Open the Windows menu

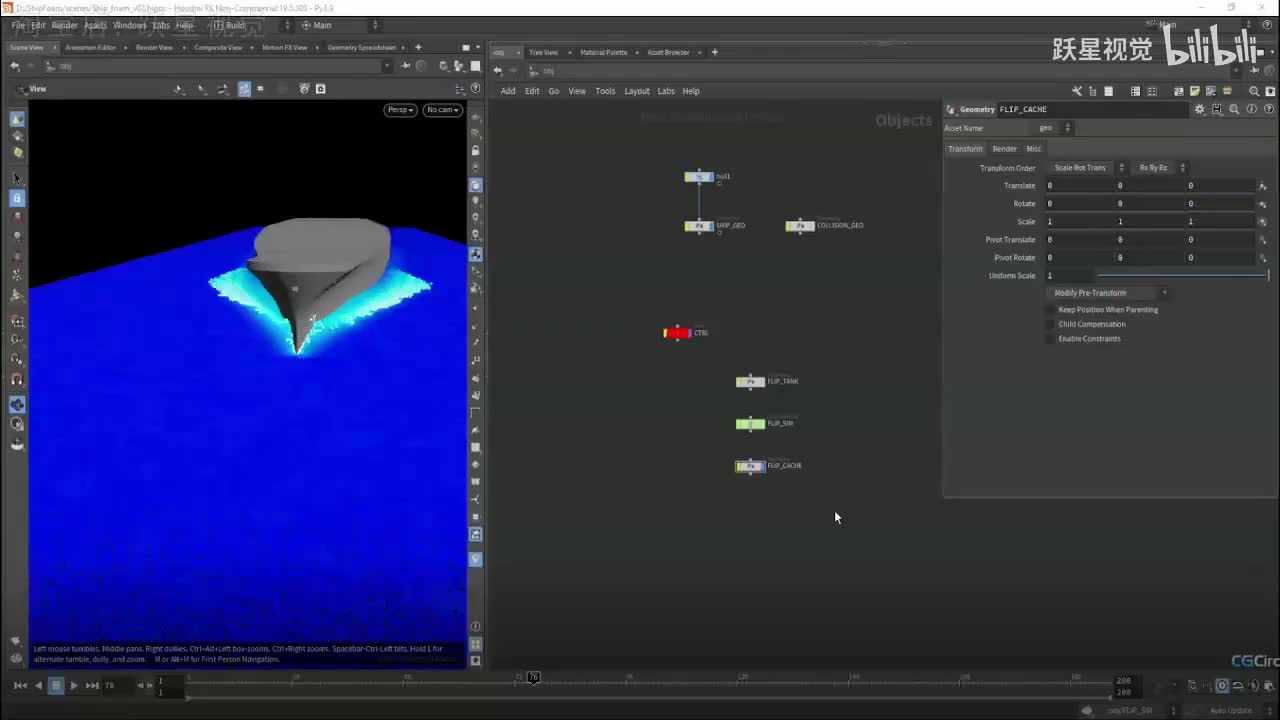click(129, 25)
